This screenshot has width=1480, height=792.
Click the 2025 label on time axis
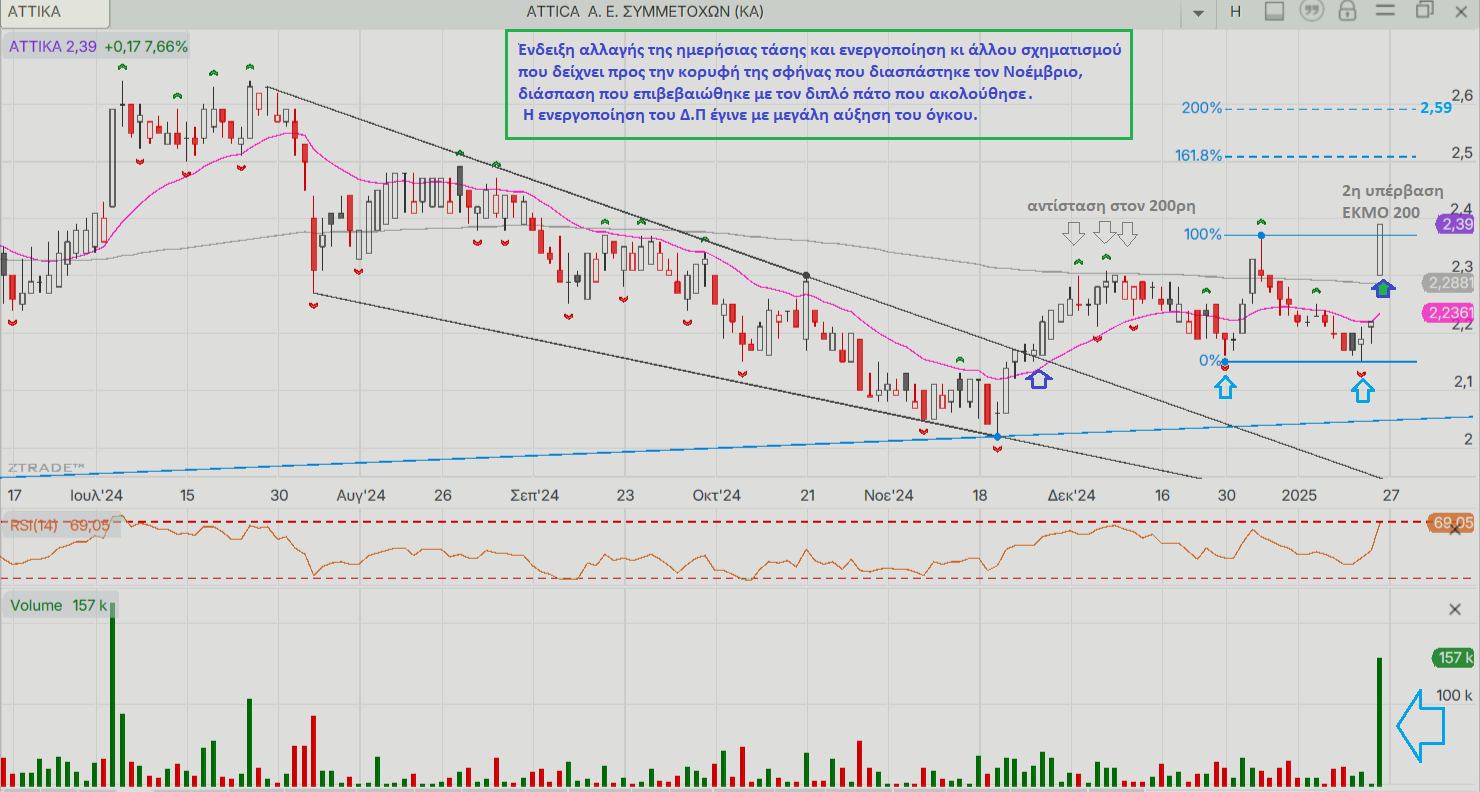[x=1299, y=495]
